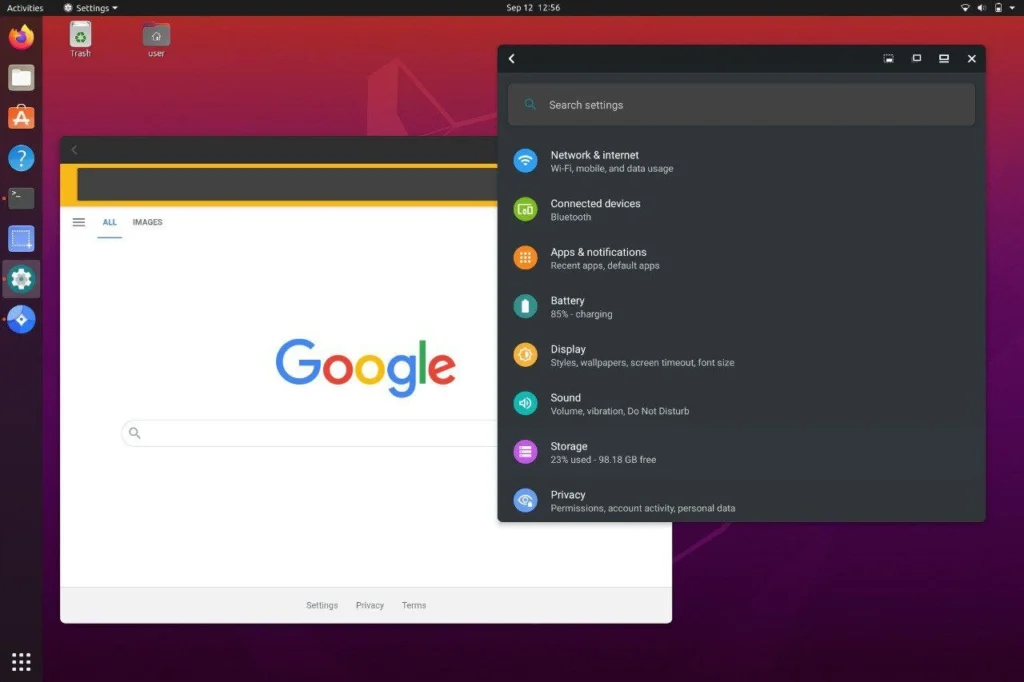Open the Google hamburger menu
The height and width of the screenshot is (682, 1024).
(x=79, y=222)
